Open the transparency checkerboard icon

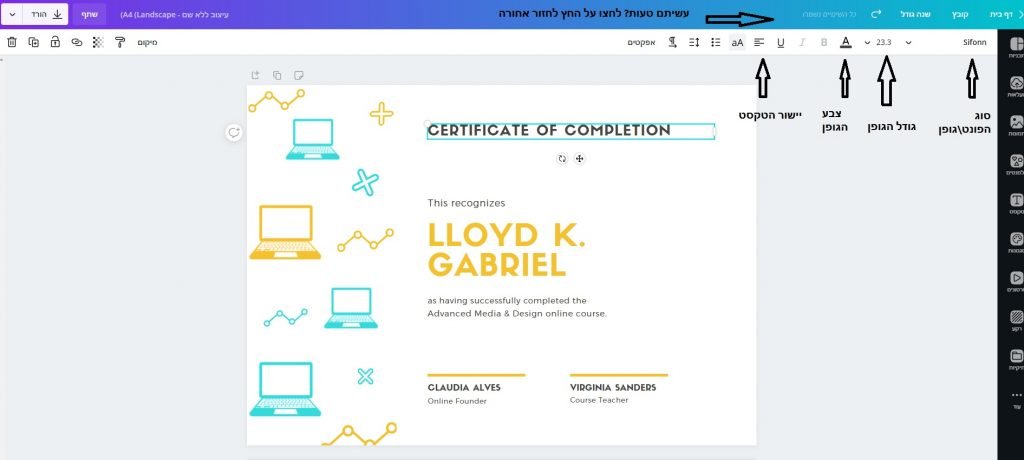(x=97, y=43)
